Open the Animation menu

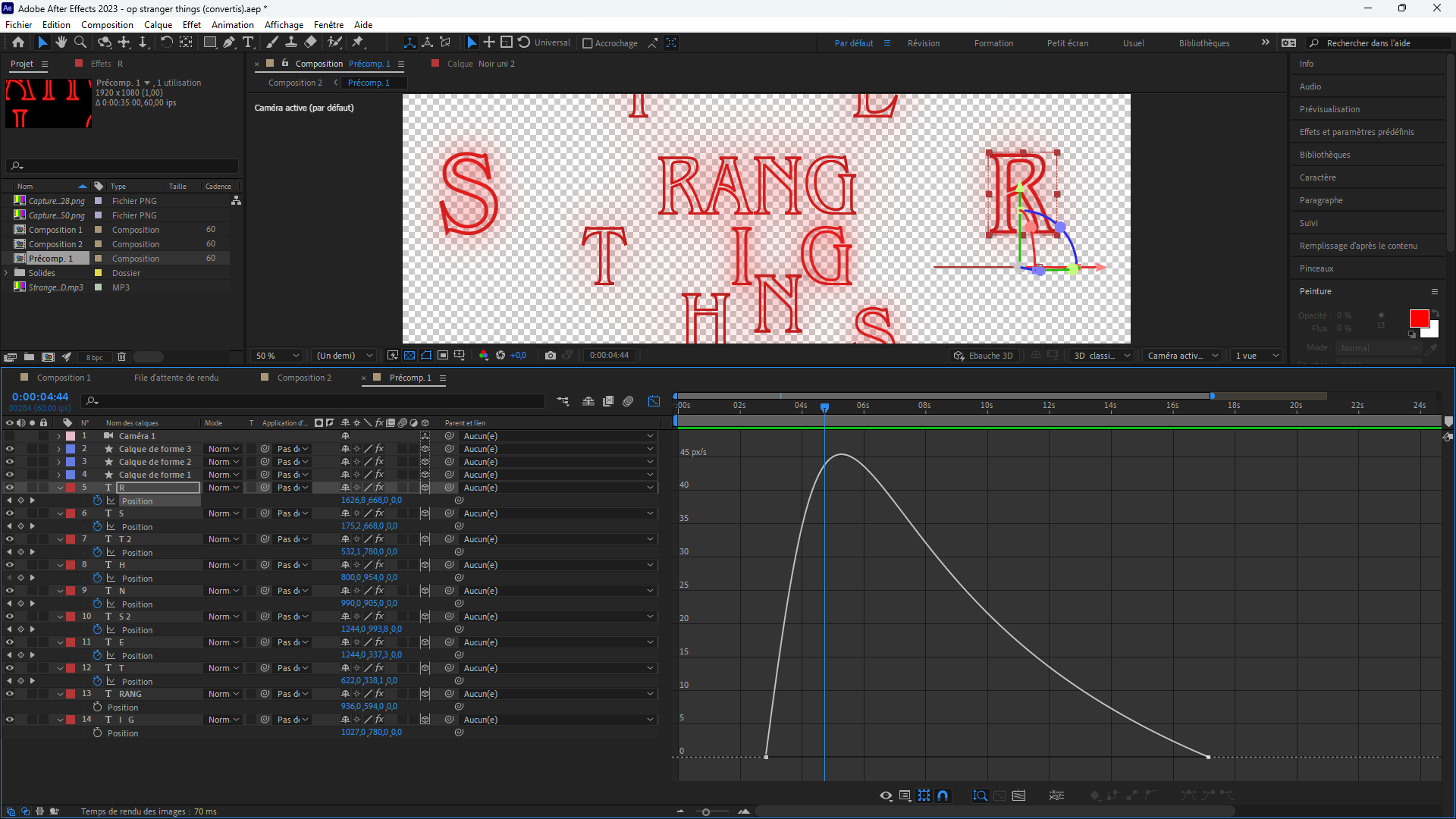[x=232, y=25]
